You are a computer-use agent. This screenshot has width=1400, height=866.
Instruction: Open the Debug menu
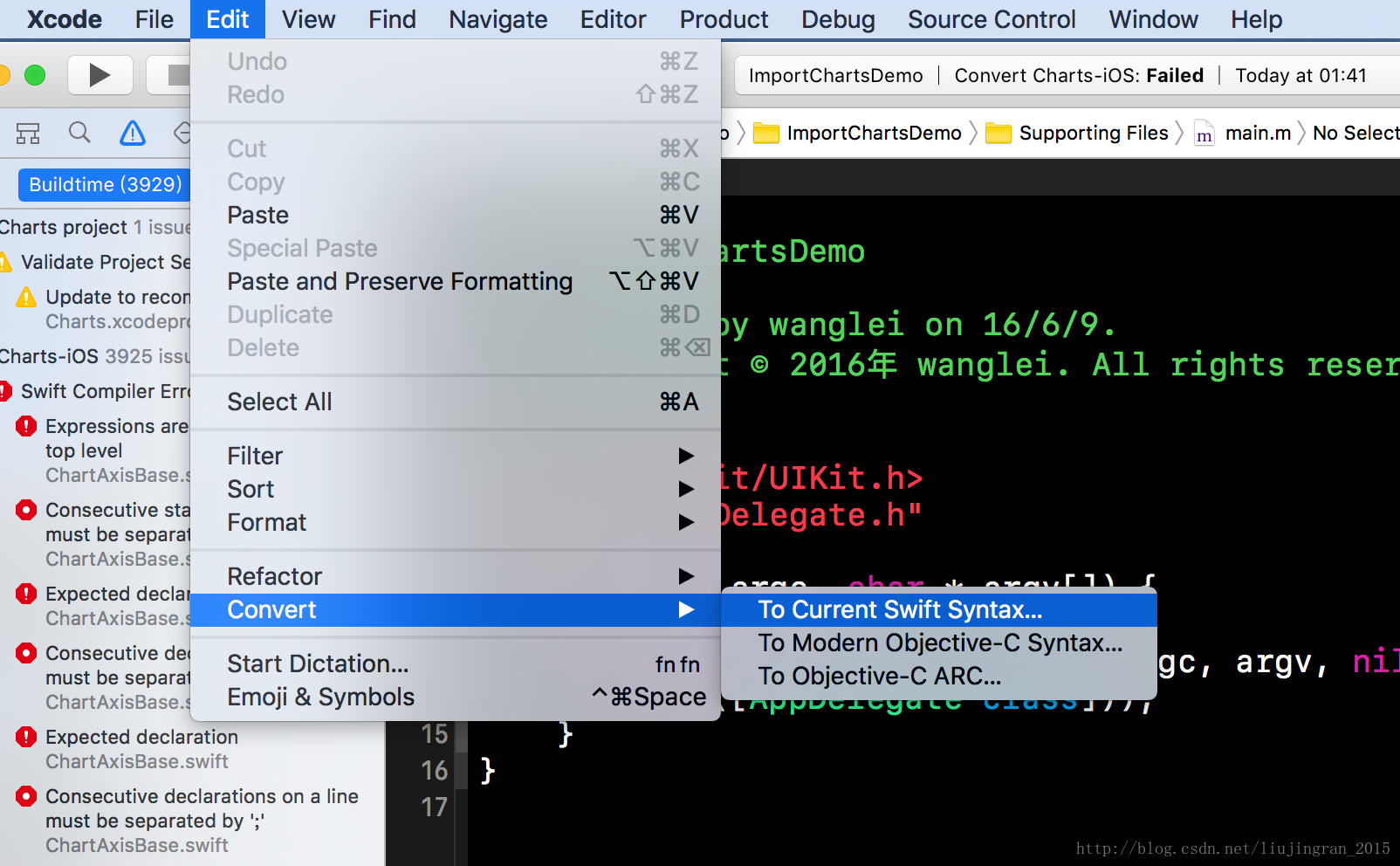838,19
